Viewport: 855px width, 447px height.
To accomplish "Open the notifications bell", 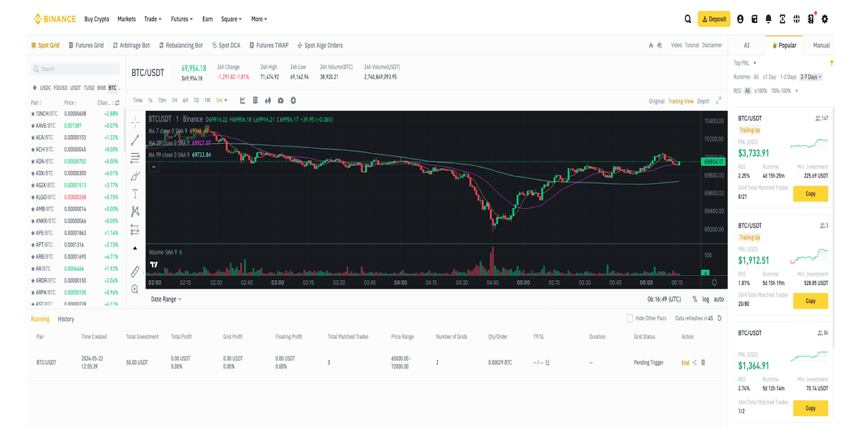I will [768, 19].
